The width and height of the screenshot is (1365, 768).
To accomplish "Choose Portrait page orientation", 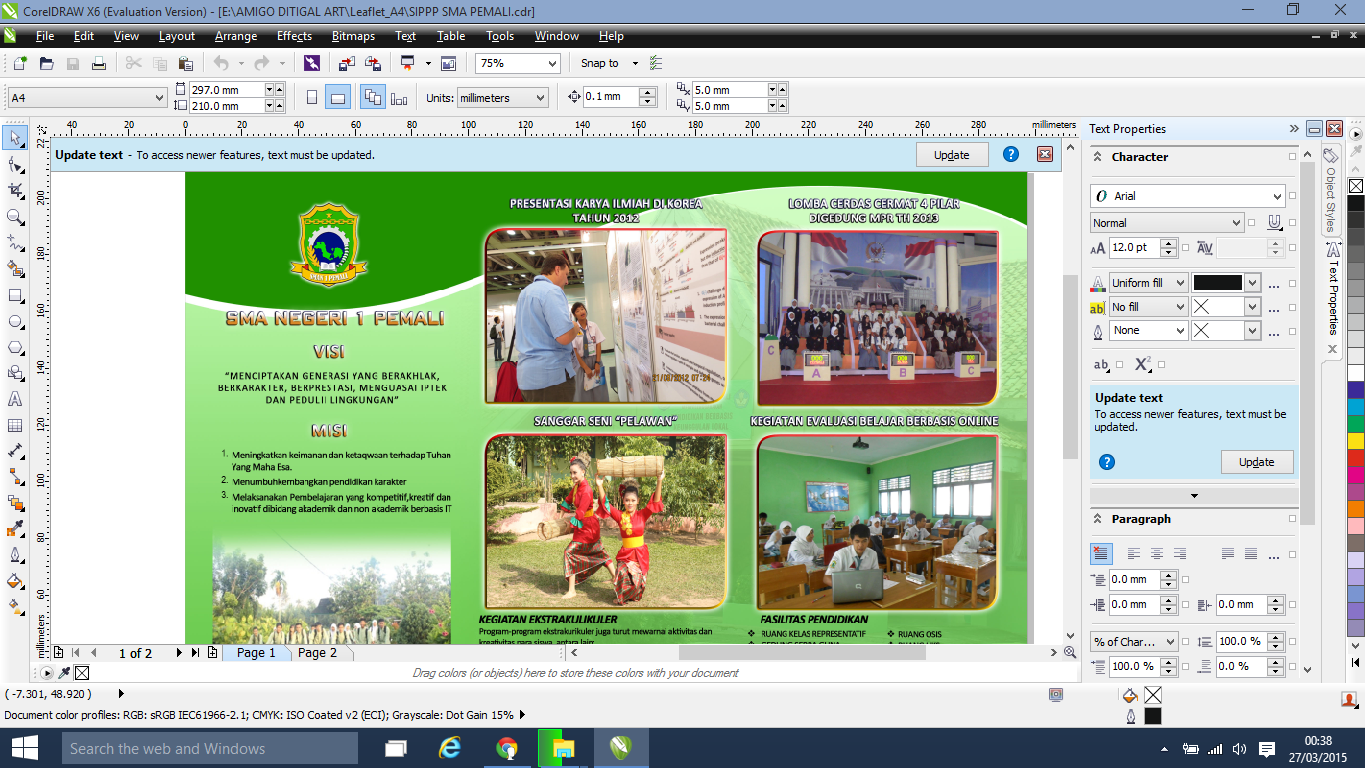I will coord(312,98).
